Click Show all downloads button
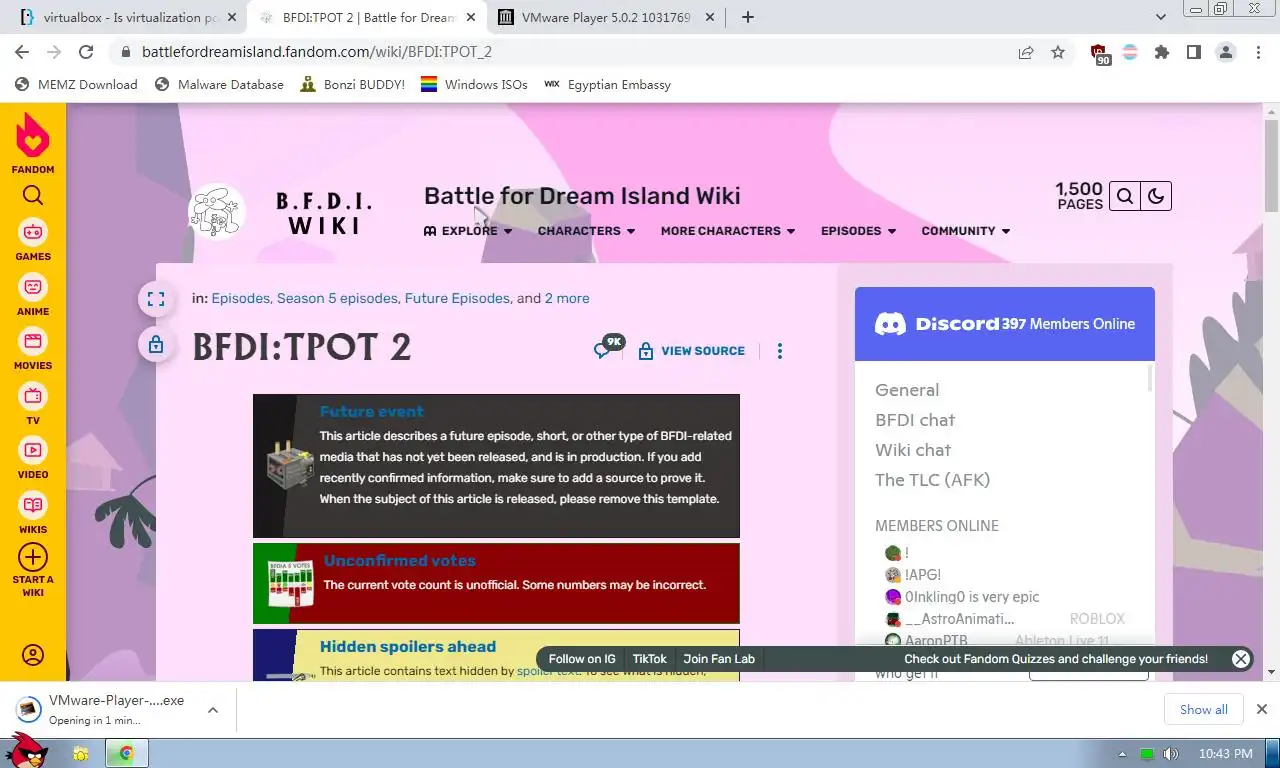 1204,710
